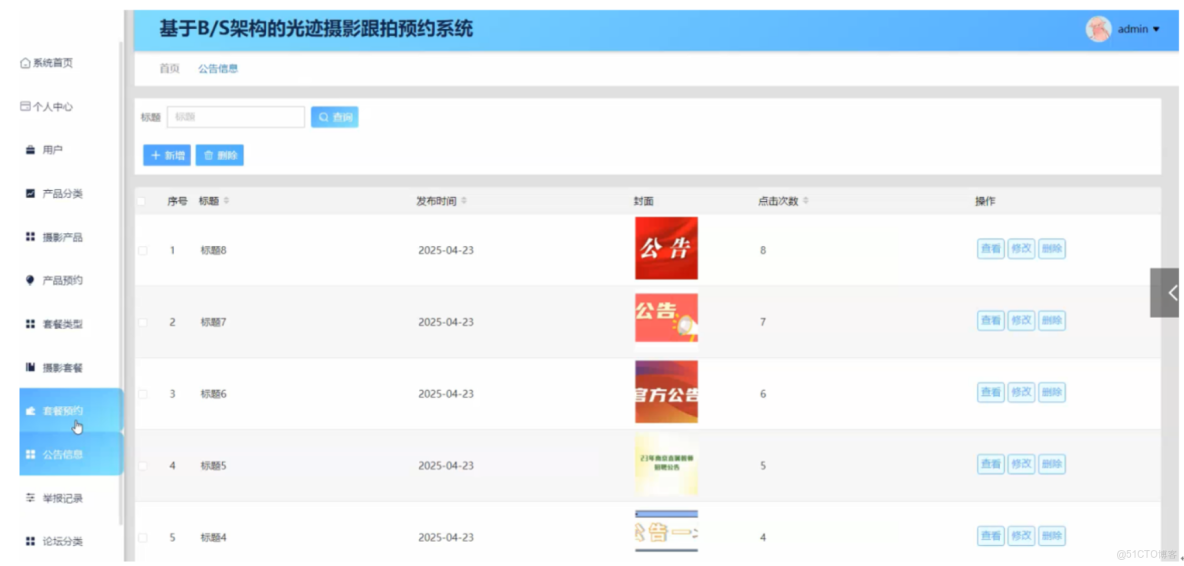
Task: Click the 删除 batch delete button in the toolbar
Action: (220, 155)
